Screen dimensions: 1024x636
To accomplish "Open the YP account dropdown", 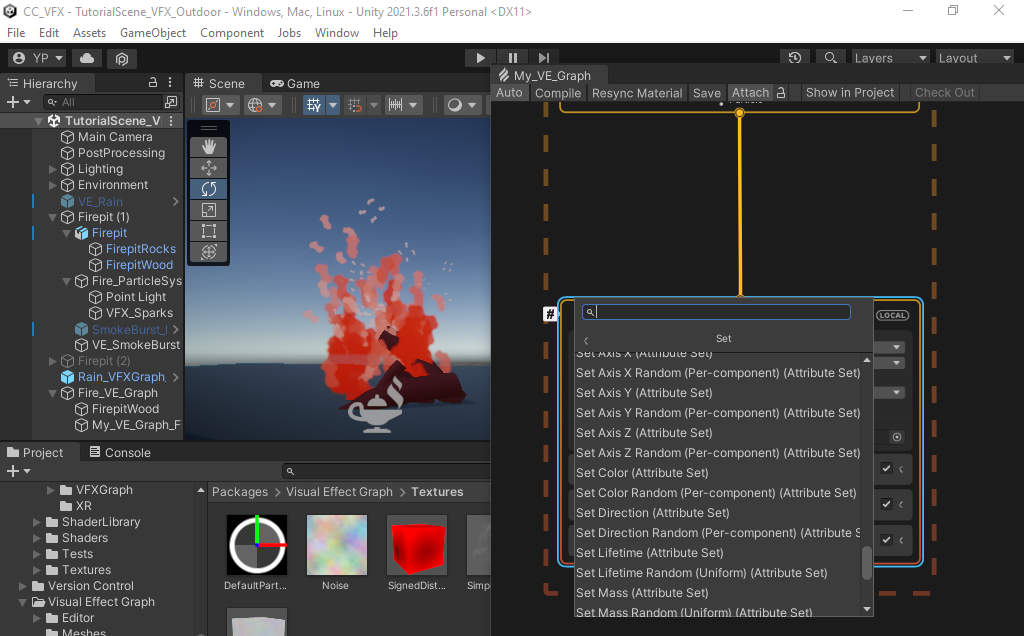I will click(37, 58).
